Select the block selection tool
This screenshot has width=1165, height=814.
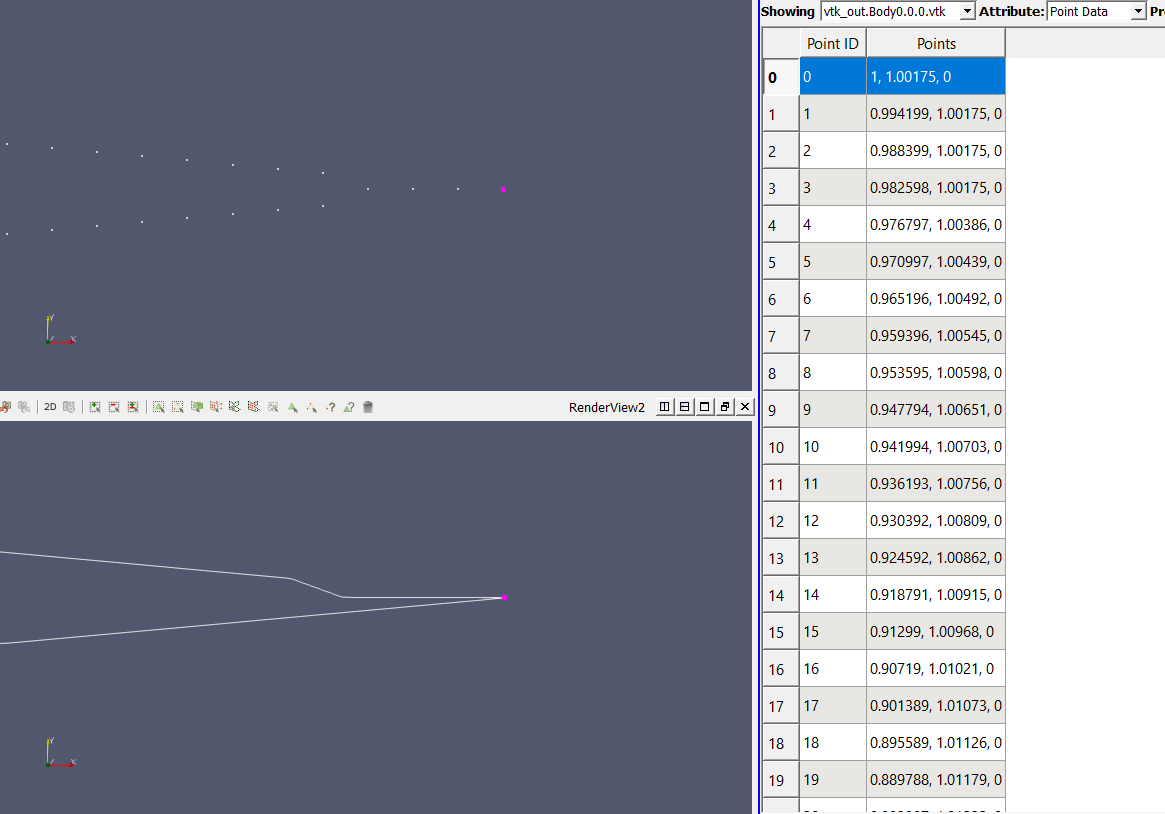[x=272, y=407]
